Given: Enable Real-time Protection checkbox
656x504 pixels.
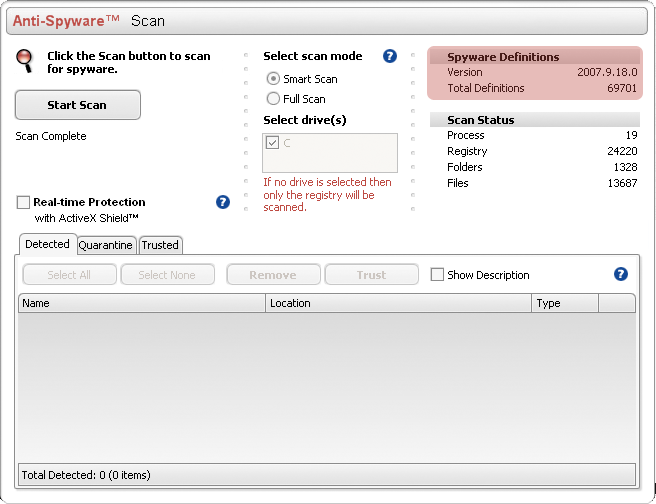Looking at the screenshot, I should click(x=23, y=202).
